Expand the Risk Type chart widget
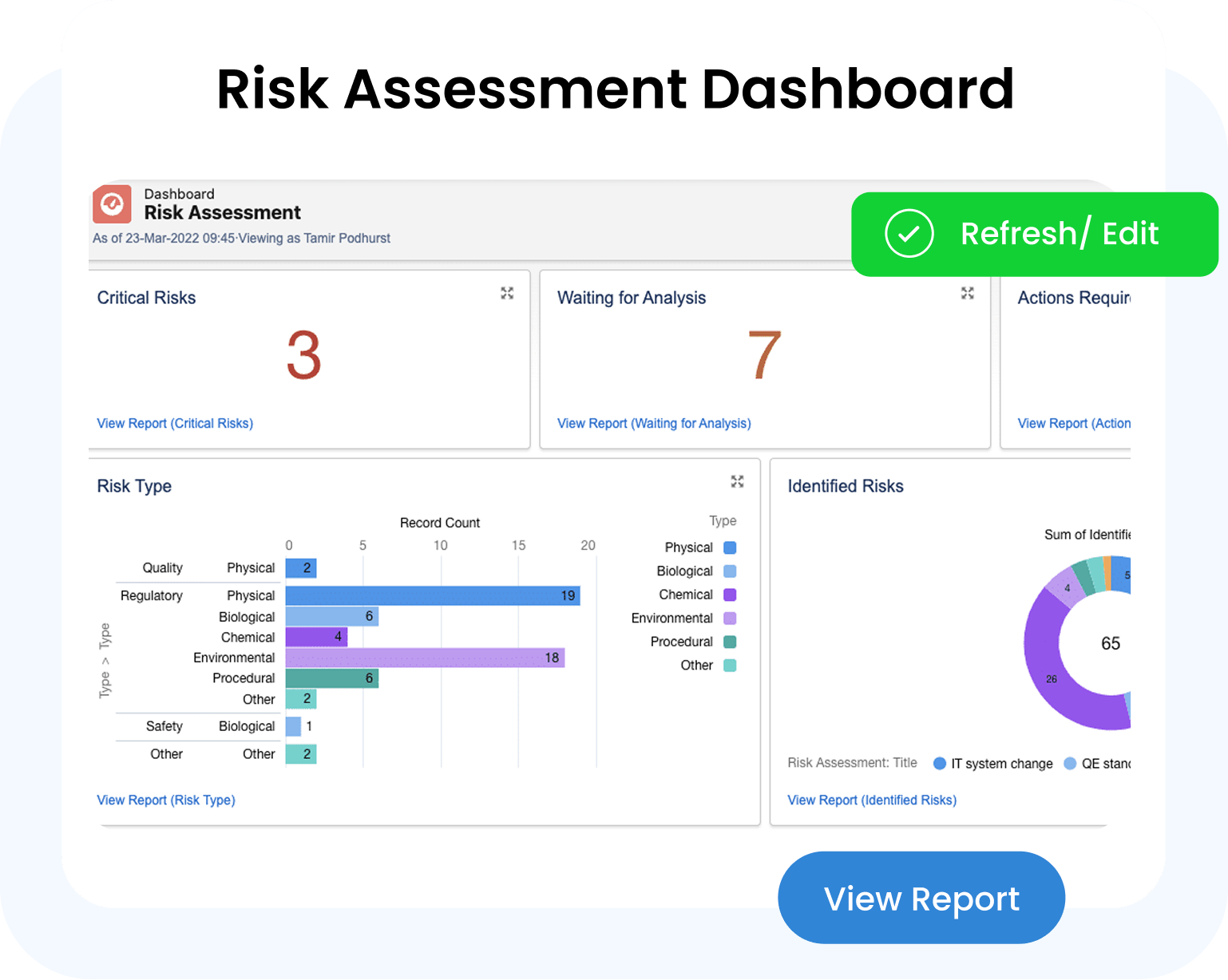The image size is (1228, 980). pos(737,481)
